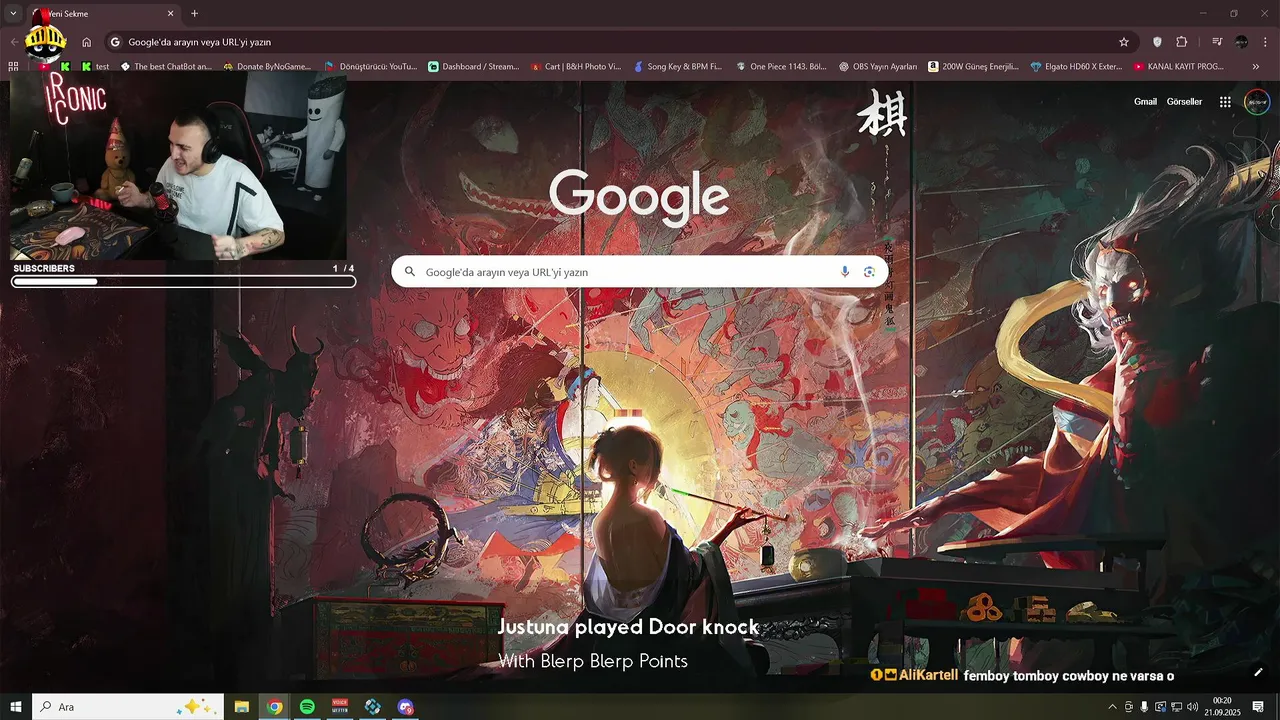Image resolution: width=1280 pixels, height=720 pixels.
Task: Open the media control toolbar icon
Action: (x=1217, y=42)
